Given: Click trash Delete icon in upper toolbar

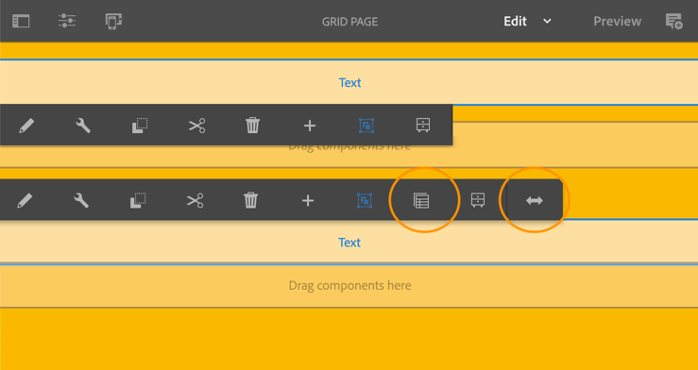Looking at the screenshot, I should 252,125.
